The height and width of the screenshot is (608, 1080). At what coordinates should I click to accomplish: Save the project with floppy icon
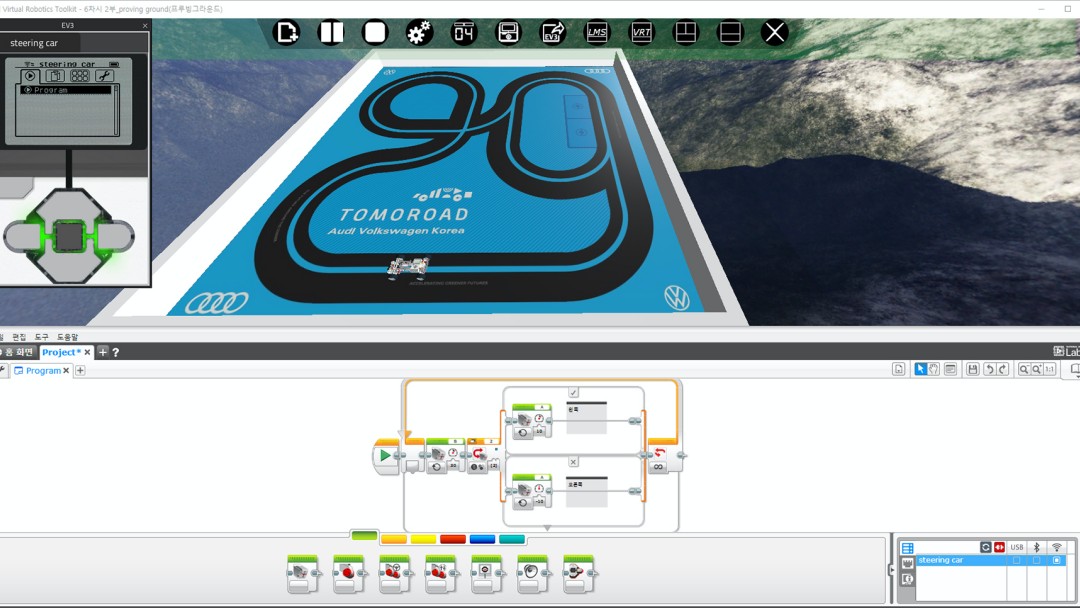tap(973, 369)
